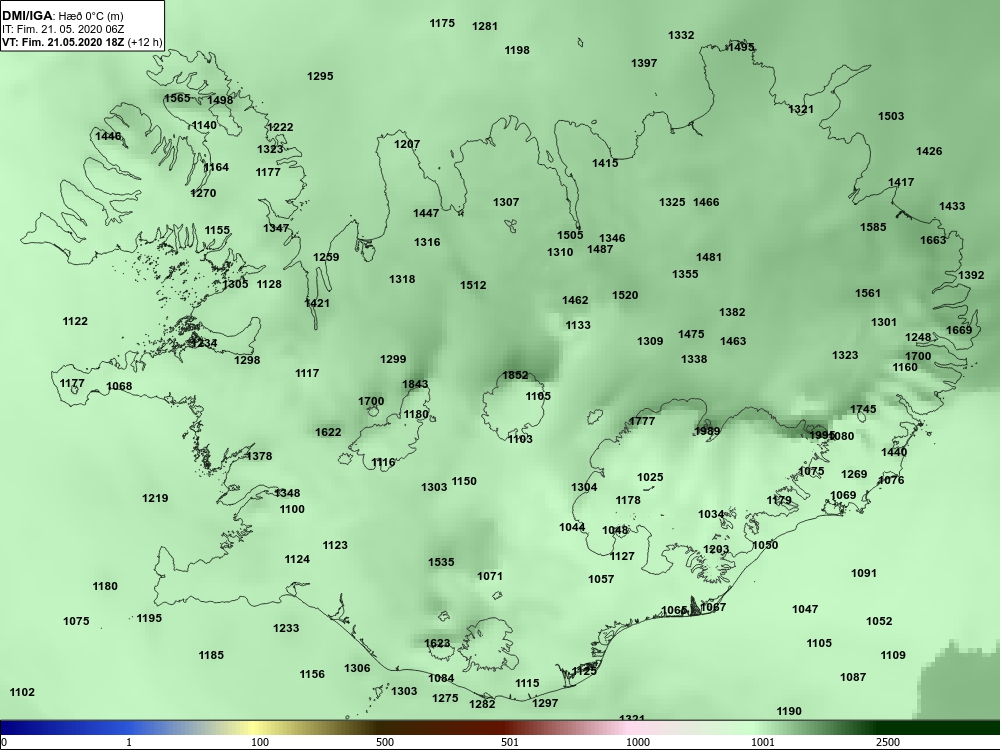Click the legend label '2500'
Image resolution: width=1000 pixels, height=750 pixels.
tap(888, 742)
